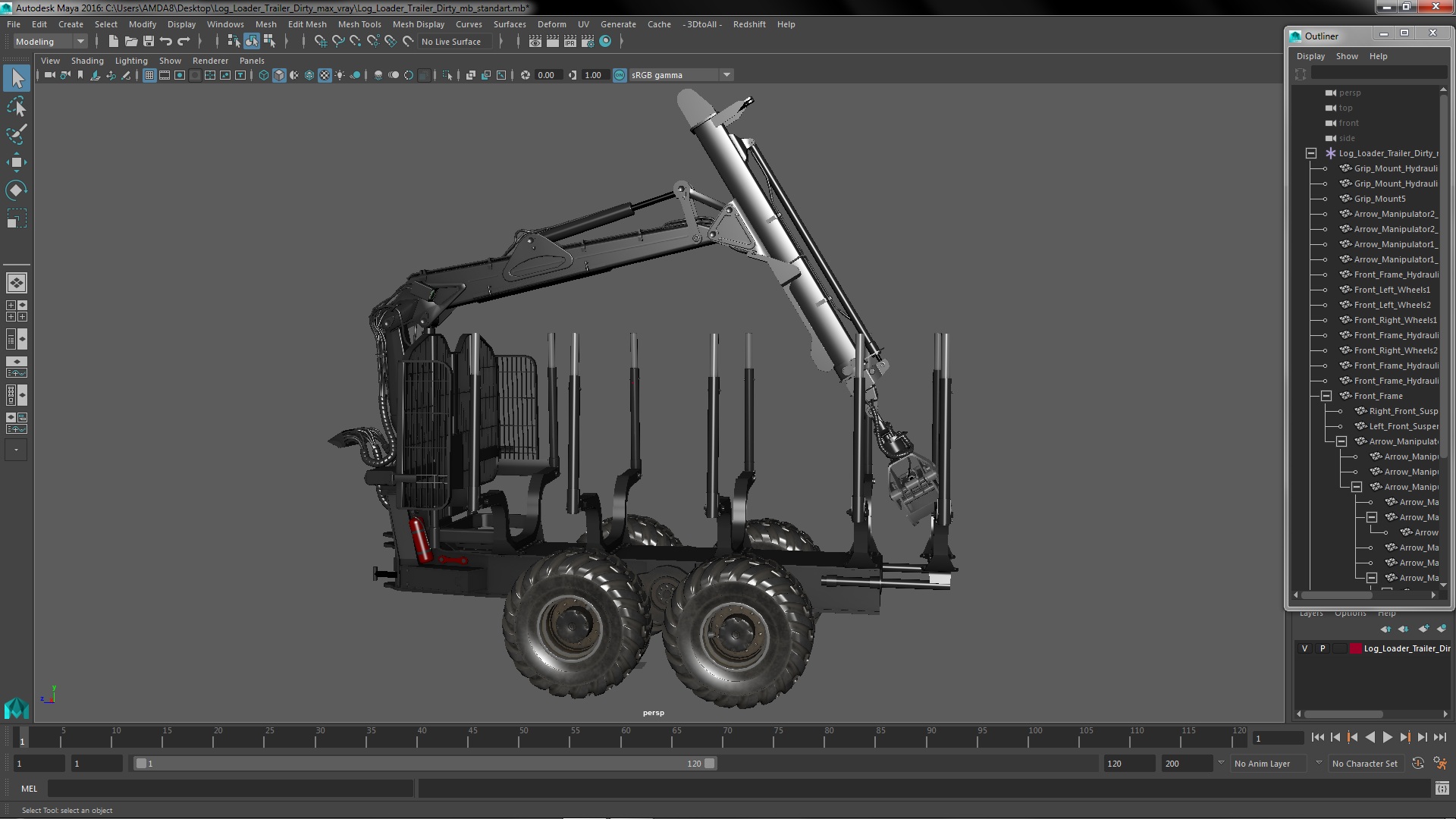Screen dimensions: 1456x819
Task: Save the scene with floppy icon
Action: pyautogui.click(x=148, y=42)
